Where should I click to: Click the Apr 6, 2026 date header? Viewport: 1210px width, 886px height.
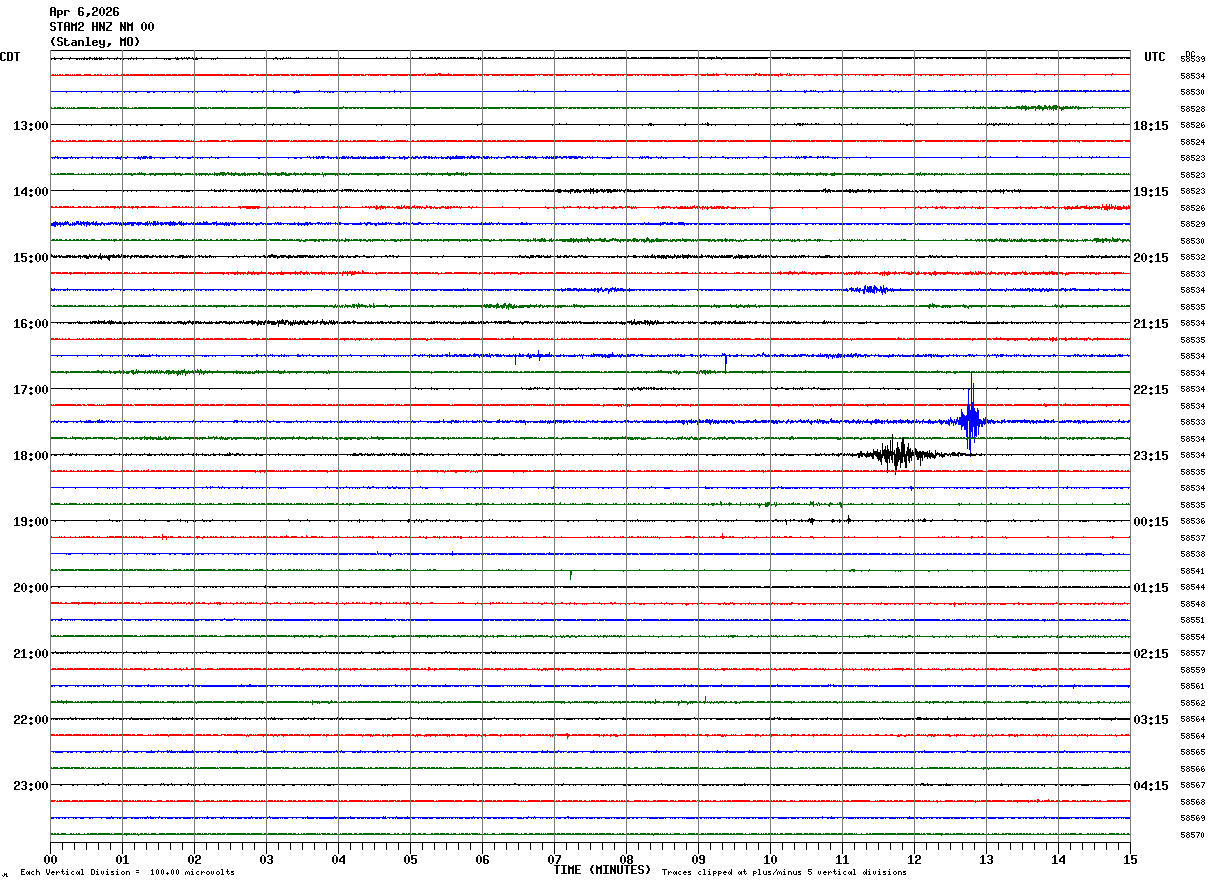pyautogui.click(x=84, y=12)
